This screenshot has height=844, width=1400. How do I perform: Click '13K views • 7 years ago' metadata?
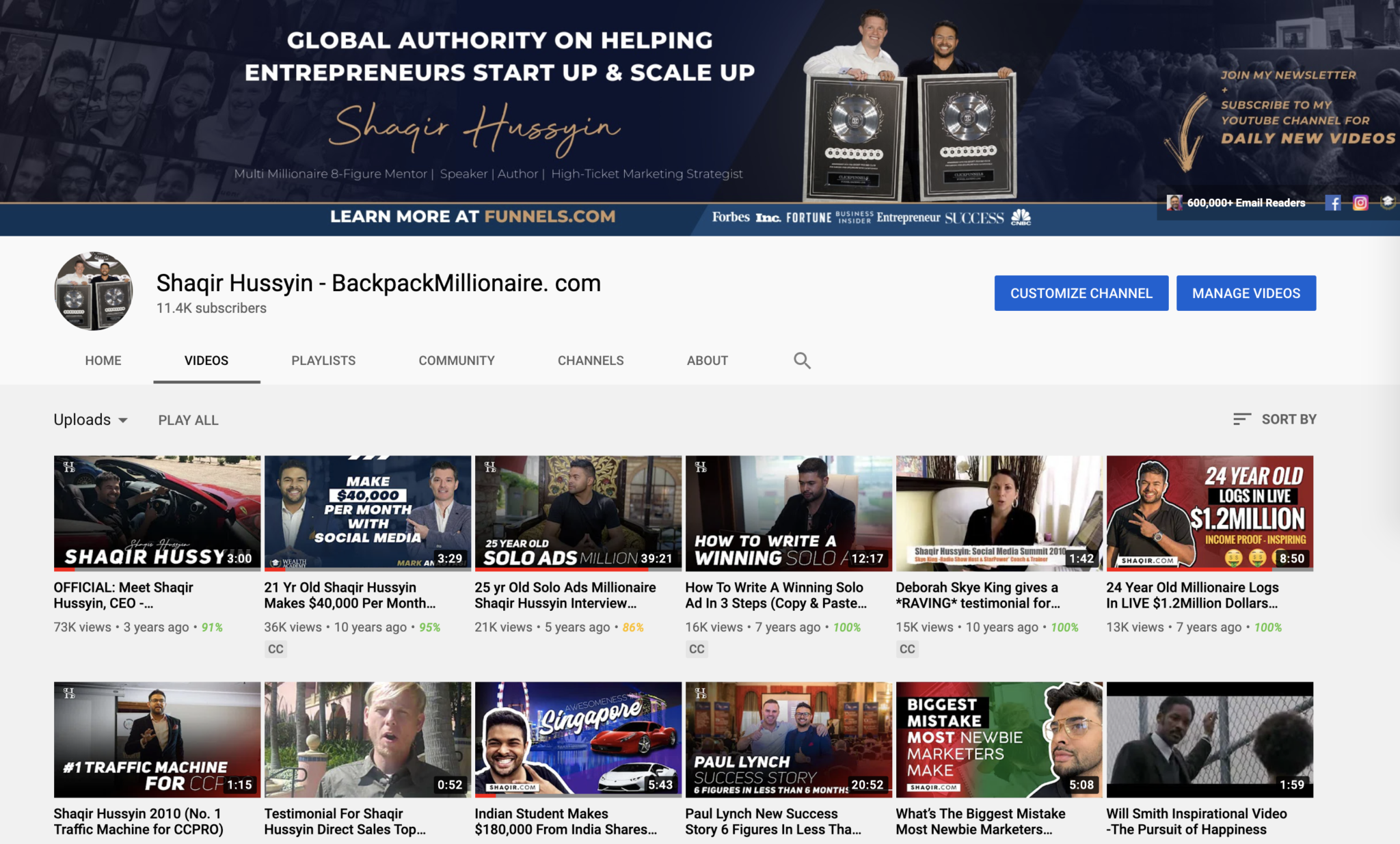pos(1174,627)
